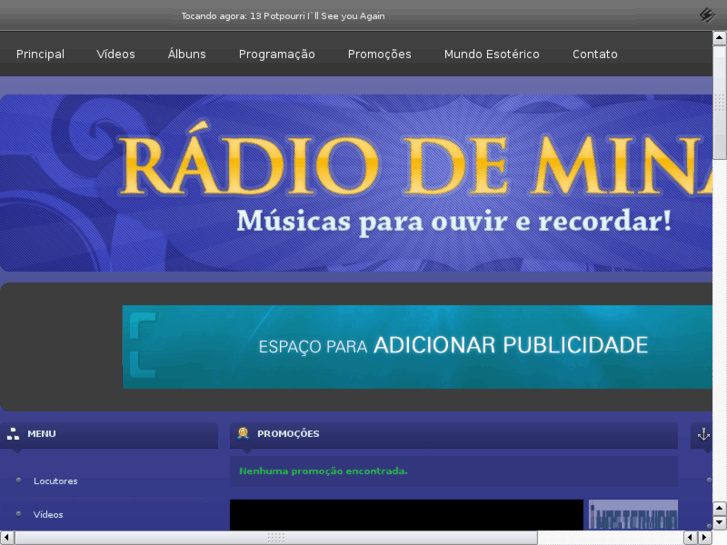This screenshot has height=545, width=727.
Task: Open Vídeos in the side menu
Action: 48,514
